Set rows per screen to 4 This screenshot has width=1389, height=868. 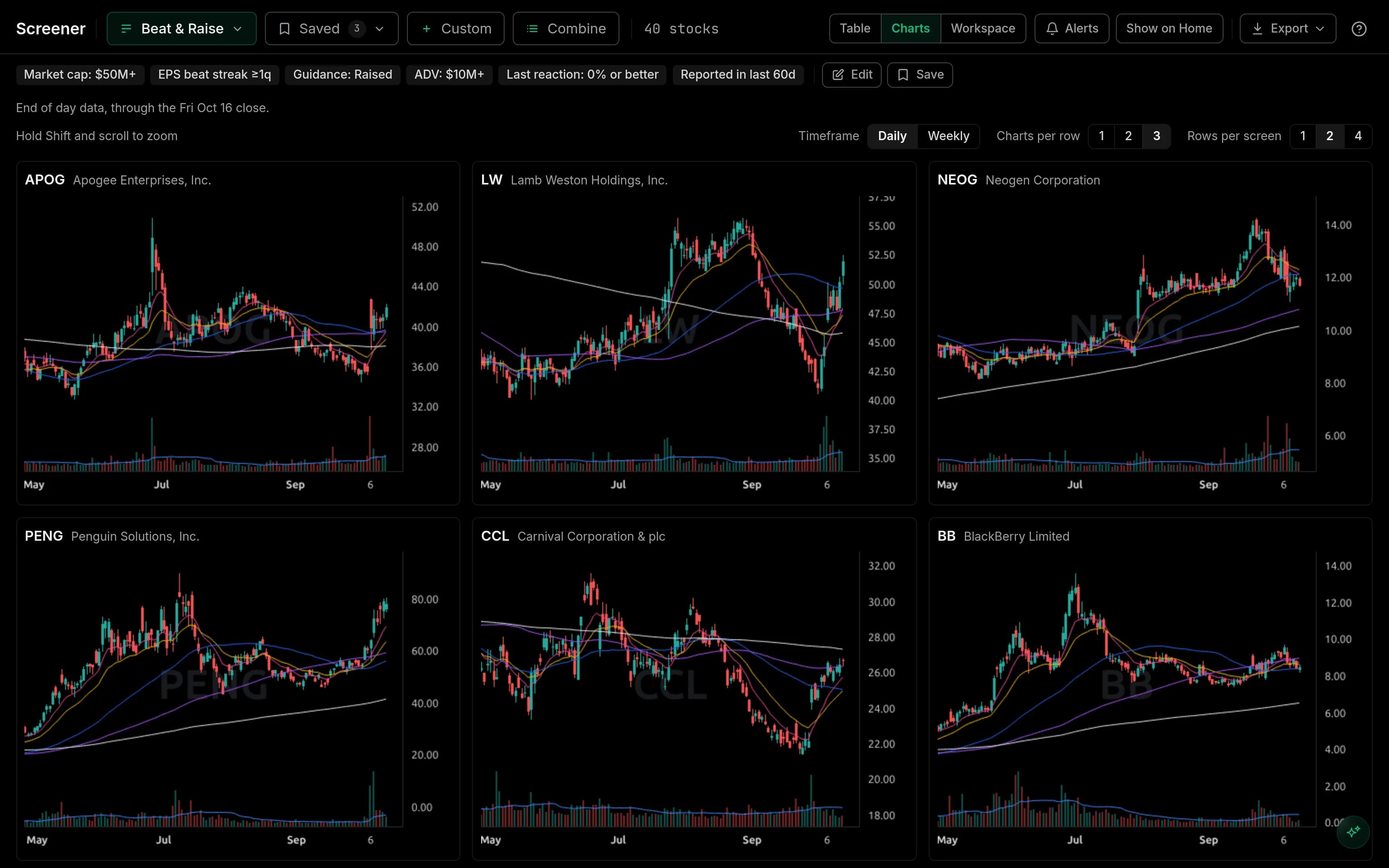click(x=1358, y=136)
